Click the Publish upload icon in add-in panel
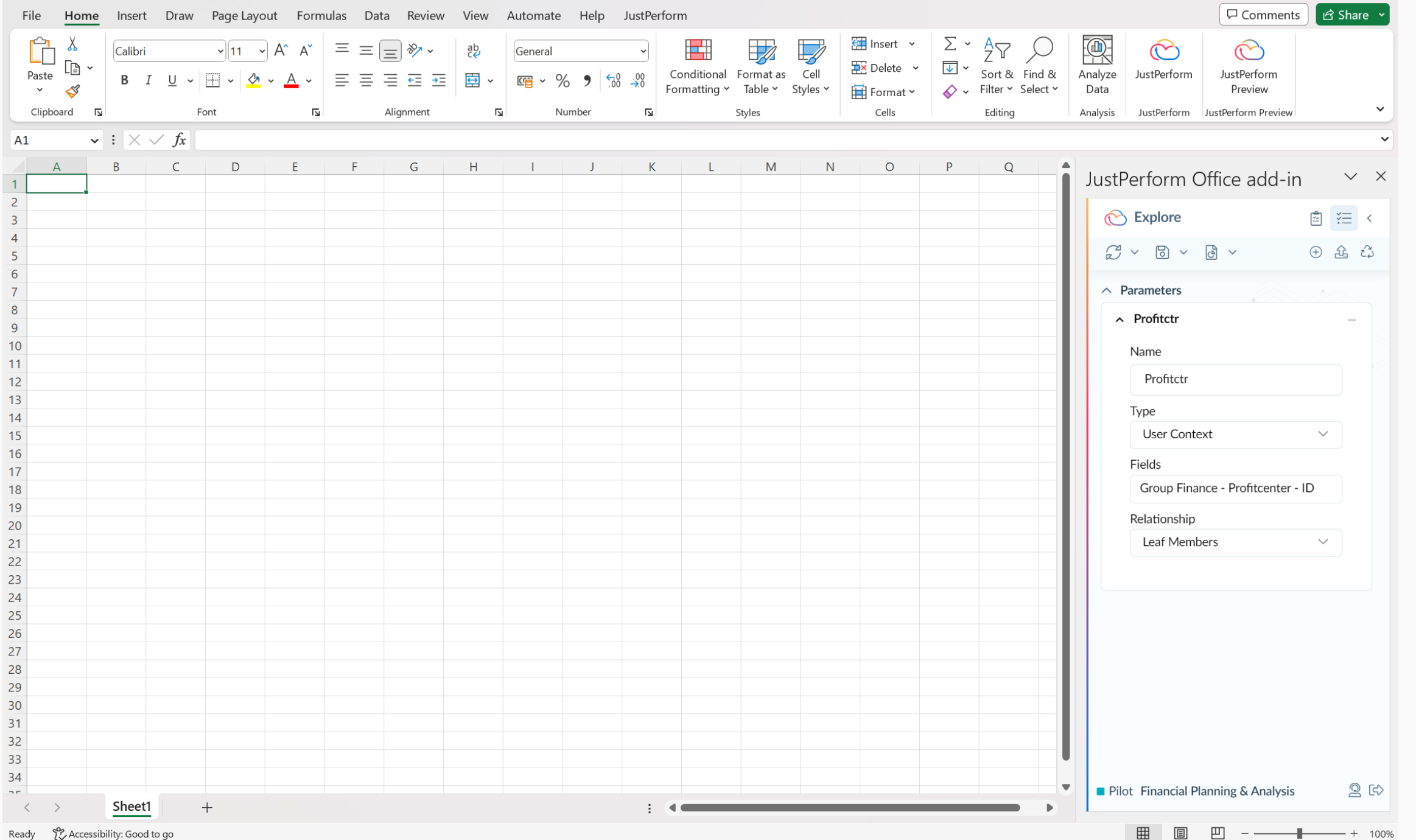1416x840 pixels. (1341, 252)
